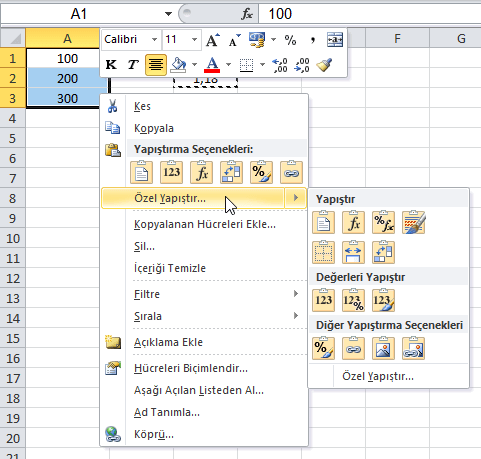Increase font size with large A icon
This screenshot has height=459, width=481.
pos(213,40)
